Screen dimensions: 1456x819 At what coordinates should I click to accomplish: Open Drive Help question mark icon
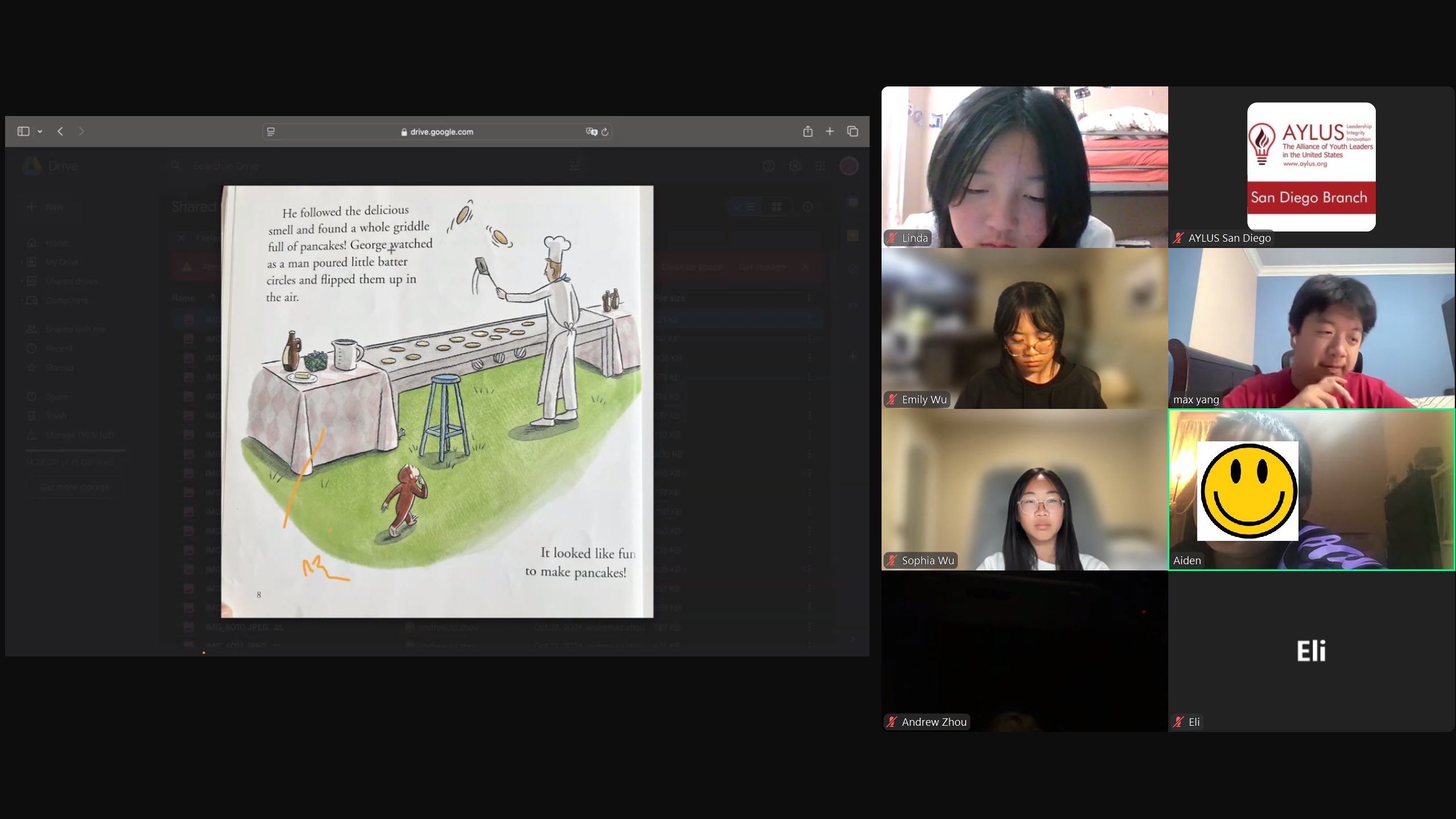tap(768, 166)
